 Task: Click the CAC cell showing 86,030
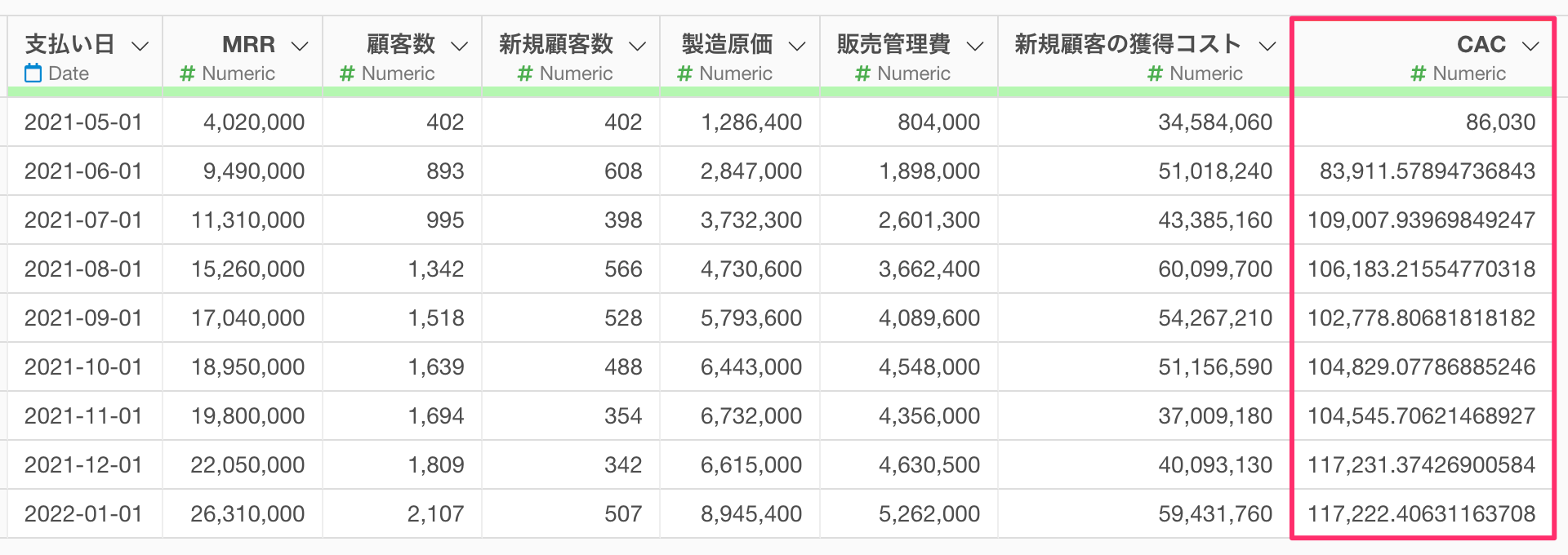click(x=1500, y=122)
